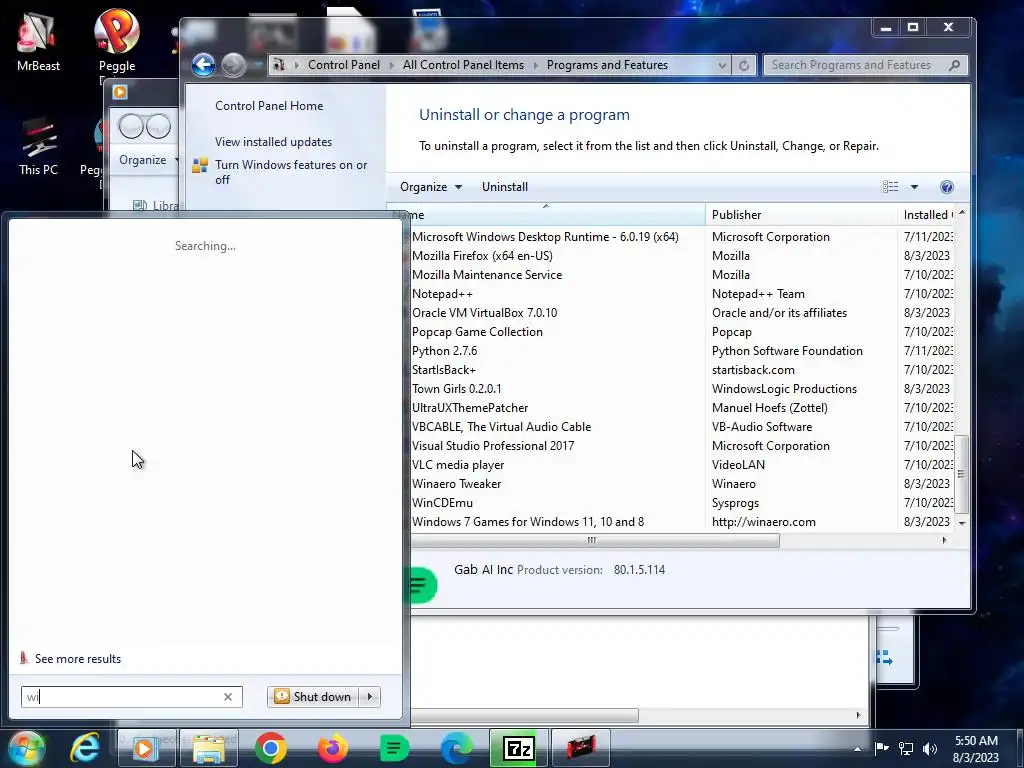Change list view layout icon
Image resolution: width=1024 pixels, height=768 pixels.
coord(890,187)
